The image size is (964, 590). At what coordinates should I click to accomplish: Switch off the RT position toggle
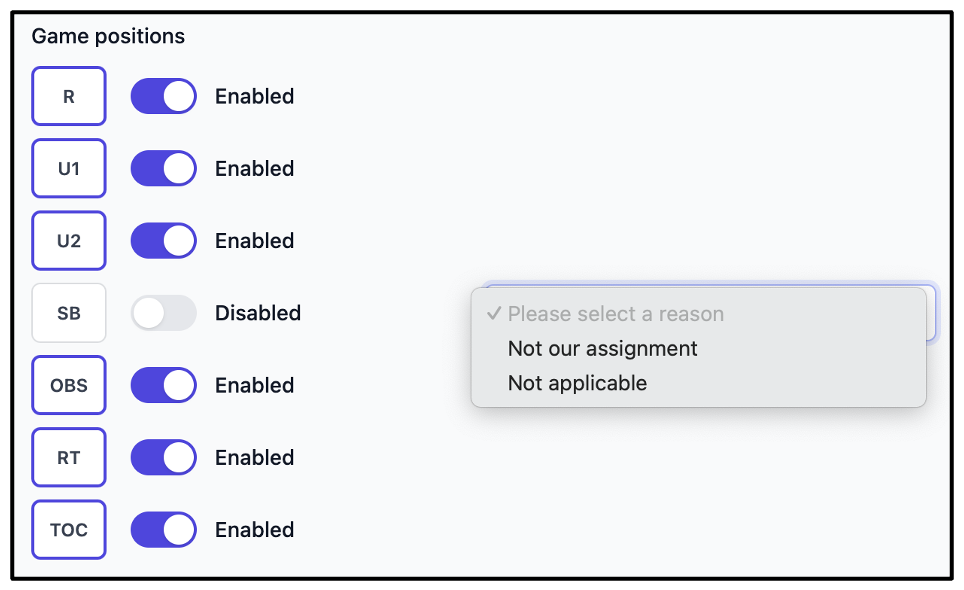click(164, 457)
